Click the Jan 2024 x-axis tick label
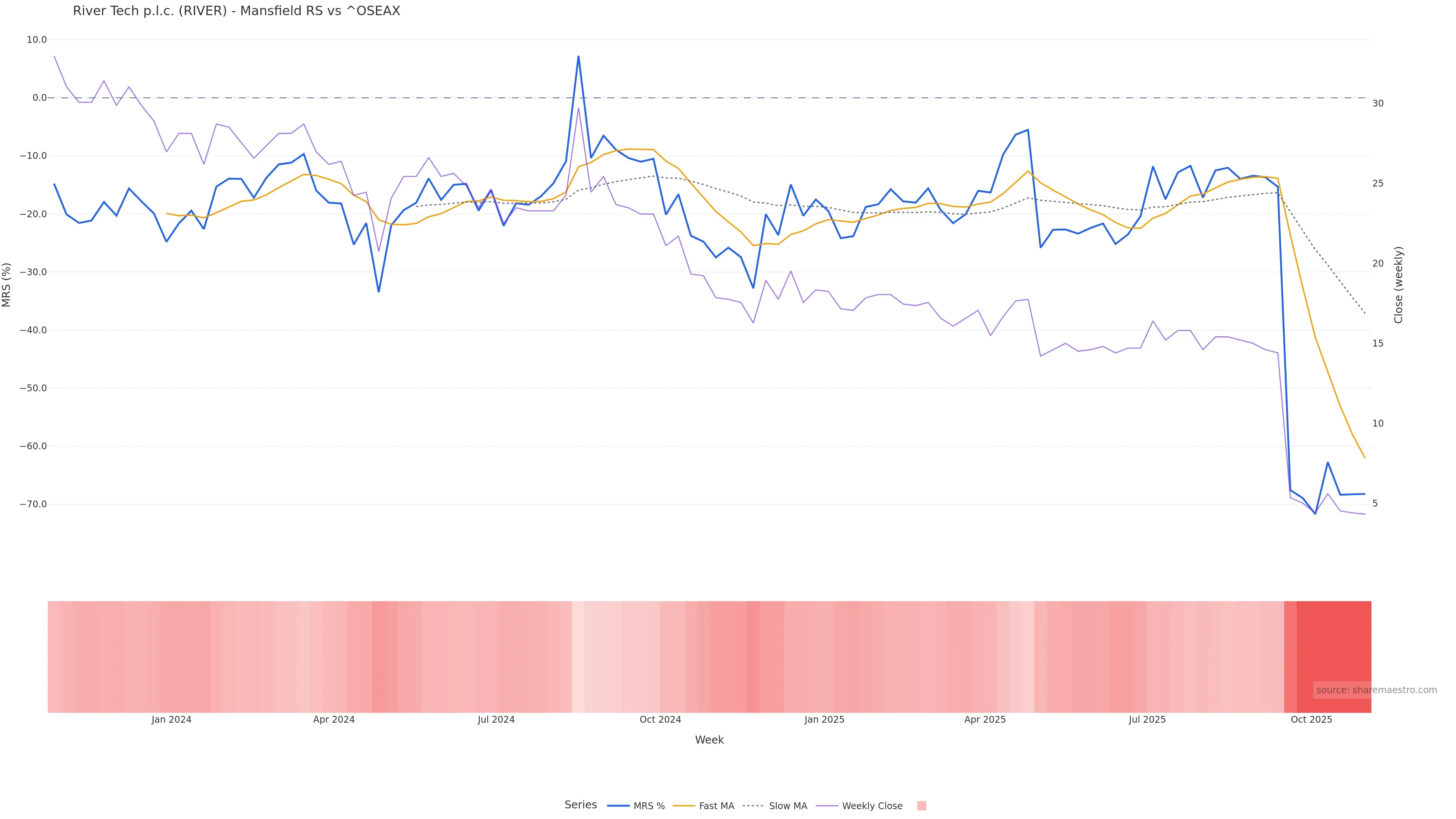This screenshot has width=1456, height=819. point(171,720)
